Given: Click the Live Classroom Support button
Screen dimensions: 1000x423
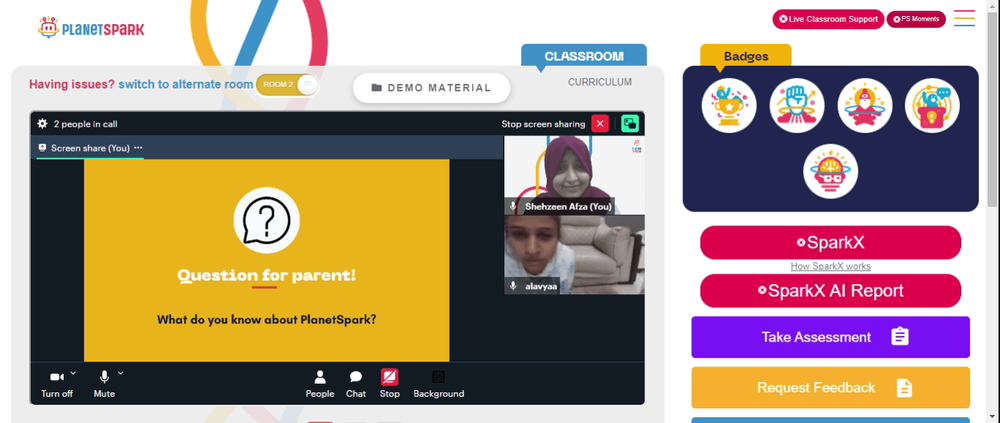Looking at the screenshot, I should [828, 19].
